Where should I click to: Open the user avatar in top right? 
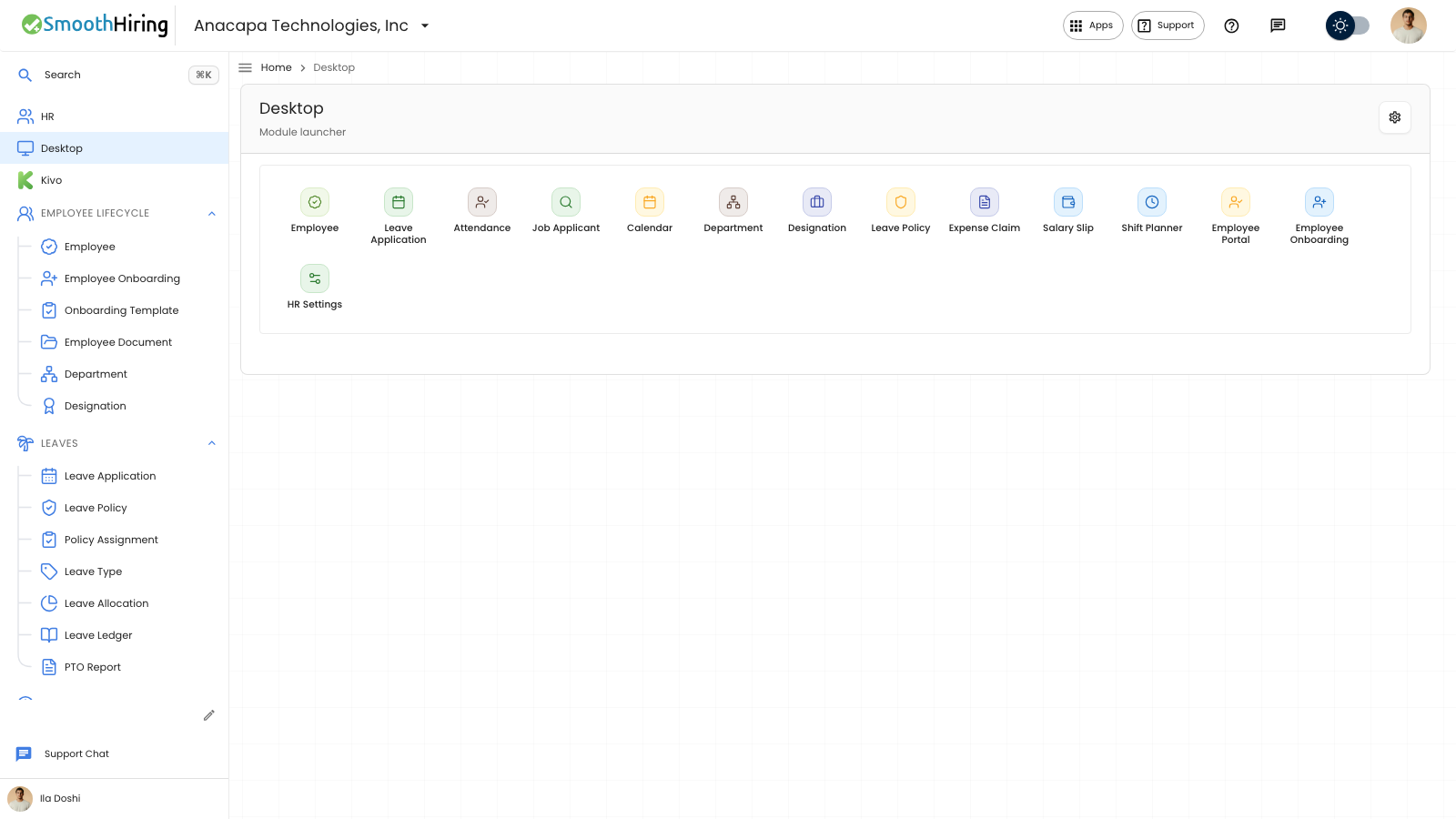1409,25
